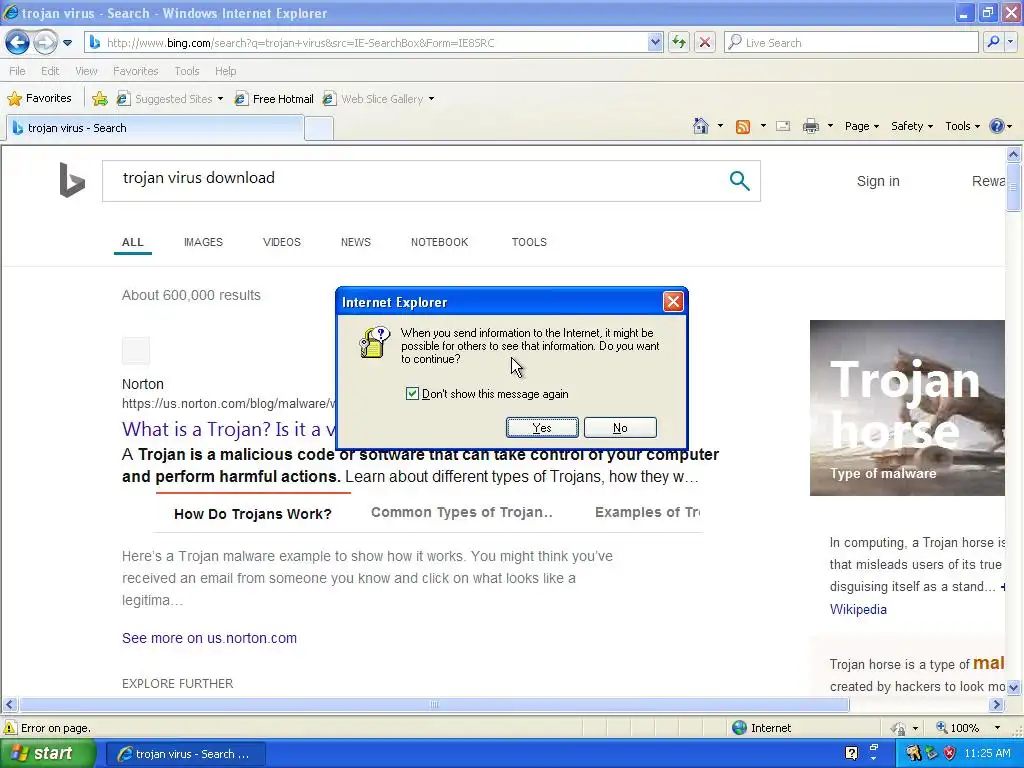The image size is (1024, 768).
Task: Add page to Favorites Bar star icon
Action: point(100,99)
